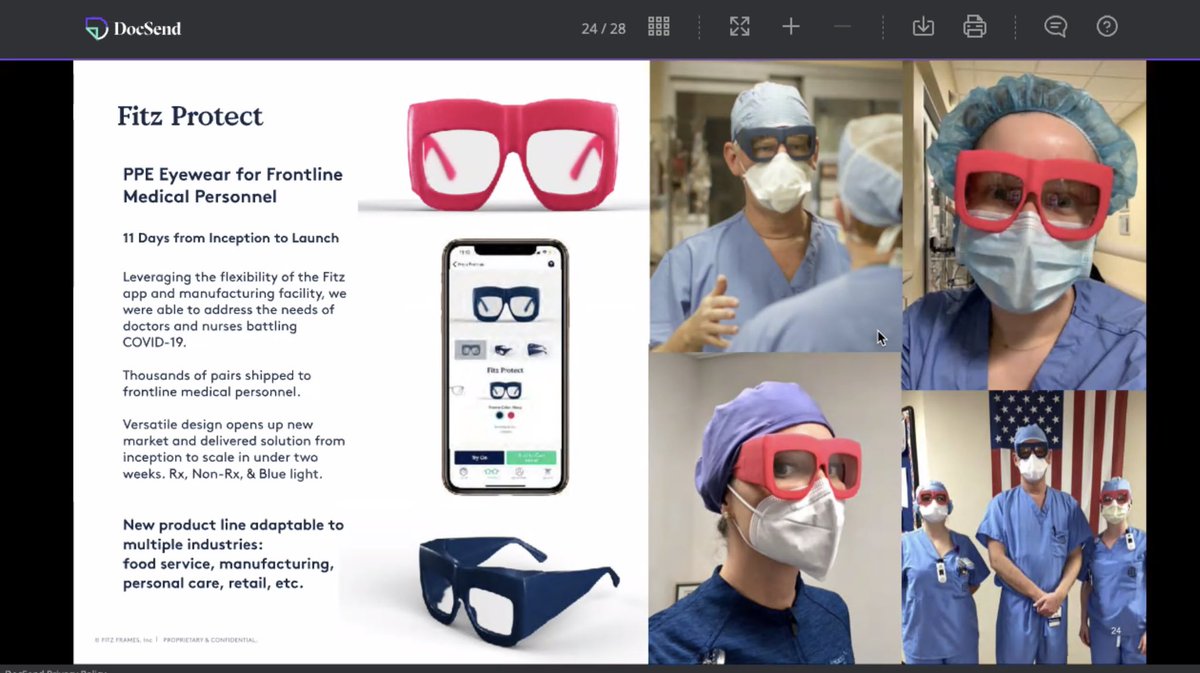Screen dimensions: 1200x673
Task: Zoom in with the plus icon
Action: click(791, 27)
